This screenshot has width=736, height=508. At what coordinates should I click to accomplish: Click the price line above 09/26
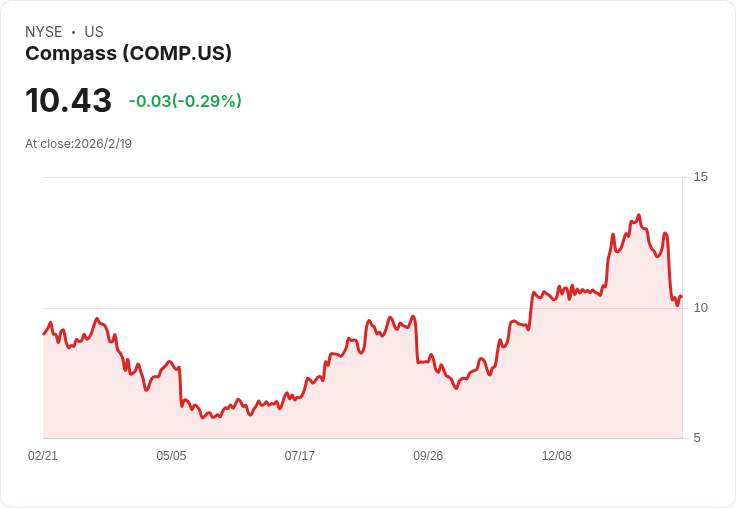[x=428, y=360]
